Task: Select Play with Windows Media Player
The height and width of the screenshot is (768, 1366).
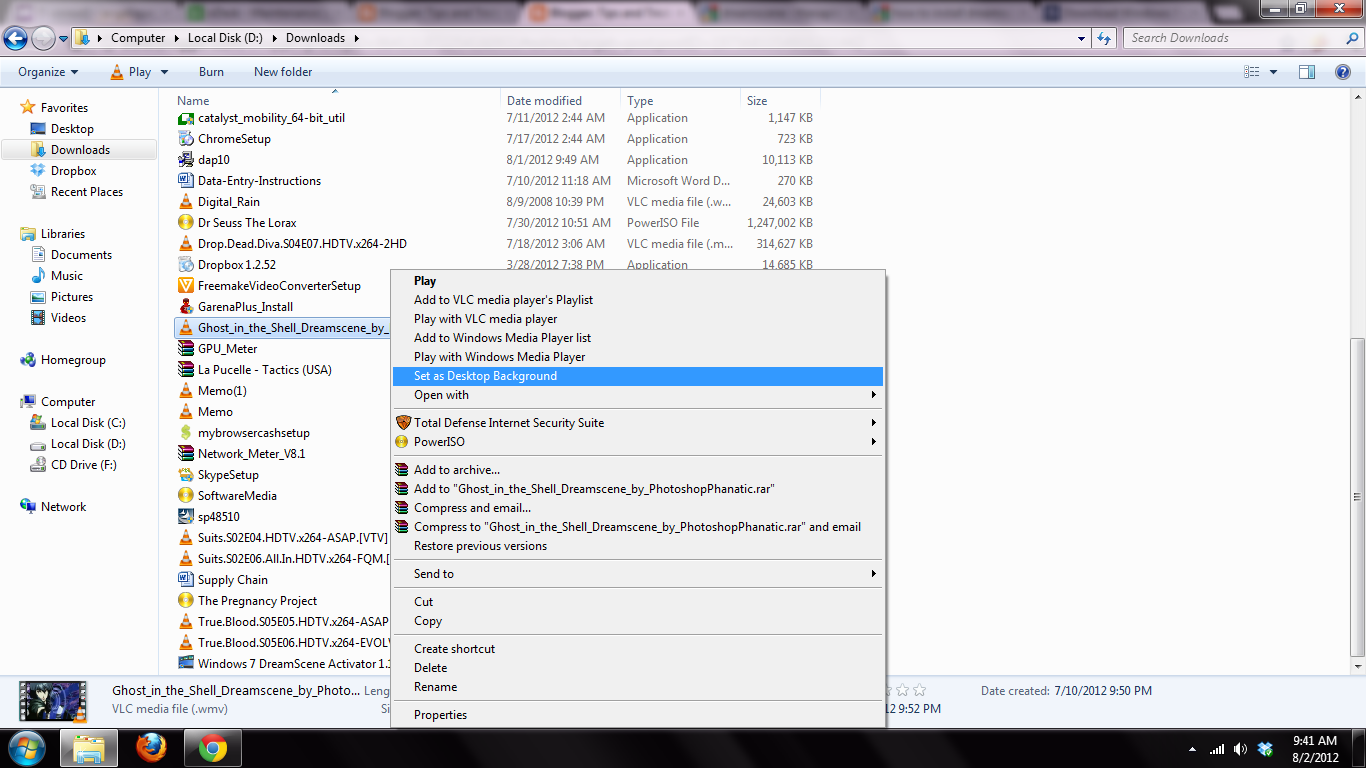Action: tap(499, 357)
